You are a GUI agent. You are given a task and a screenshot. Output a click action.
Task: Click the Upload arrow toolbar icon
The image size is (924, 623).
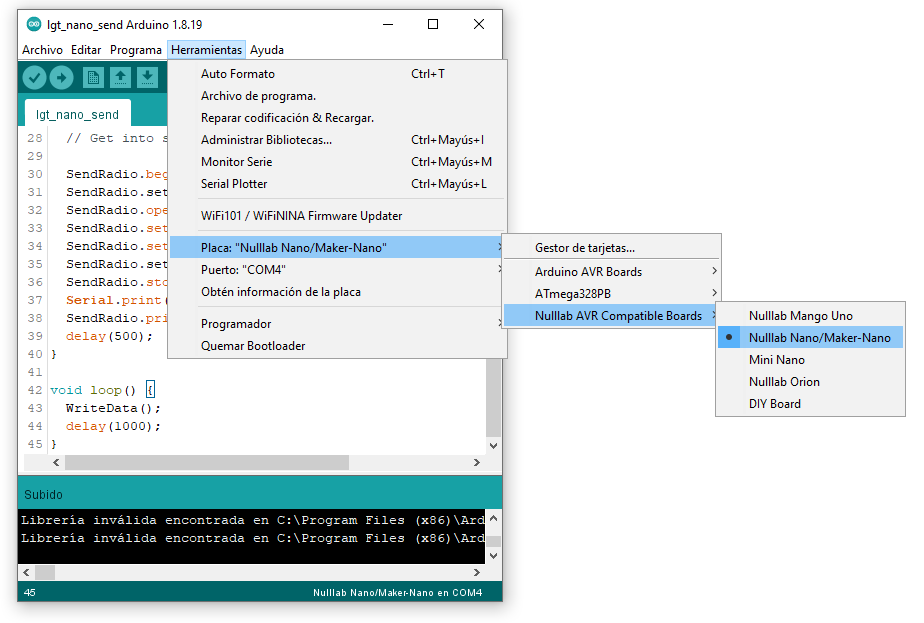click(x=61, y=77)
